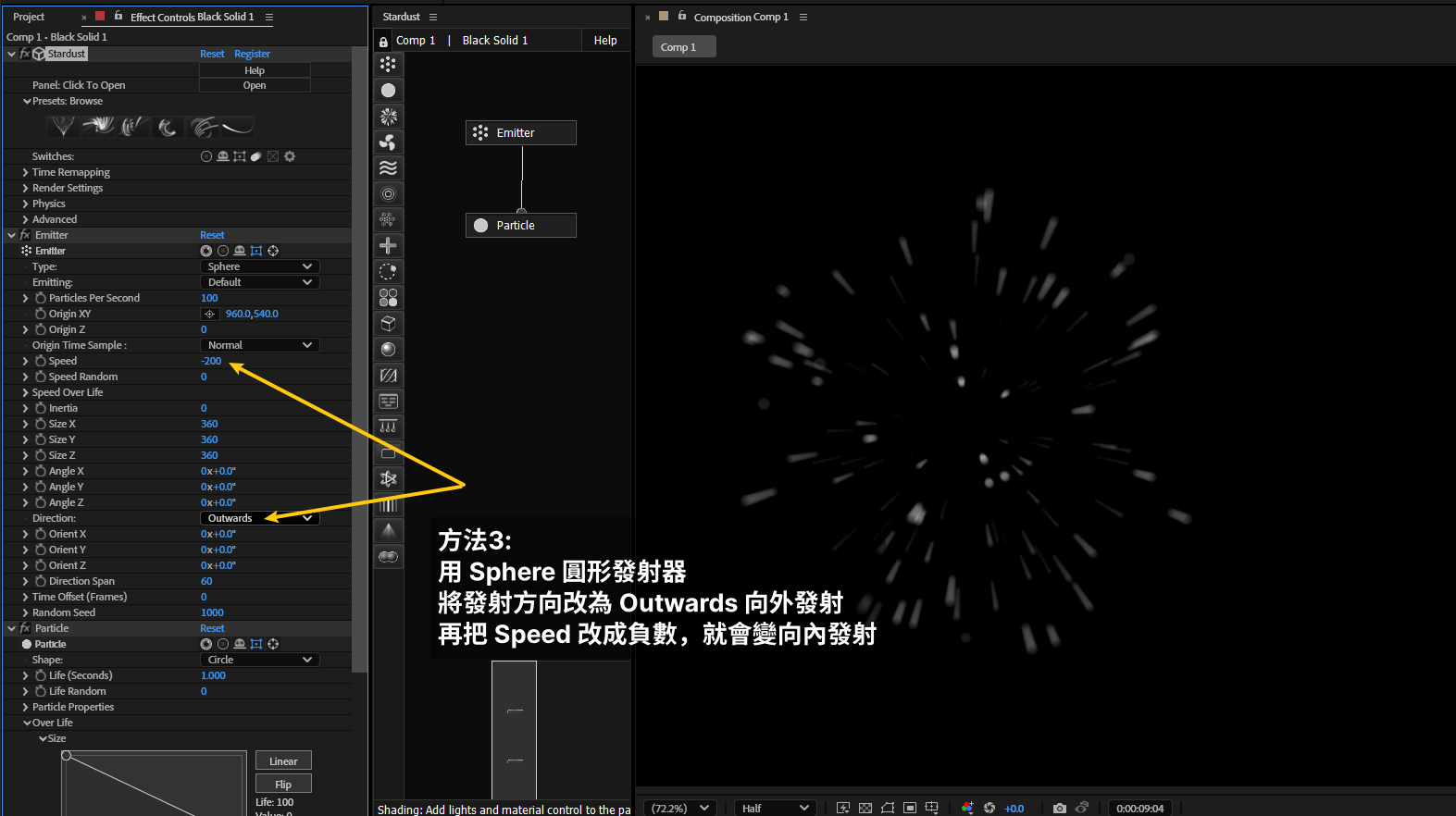Click the gear icon in Switches row

click(290, 156)
